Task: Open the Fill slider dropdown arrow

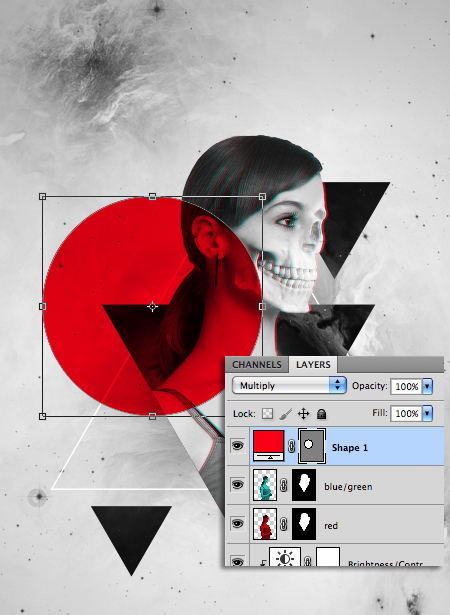Action: pyautogui.click(x=427, y=413)
